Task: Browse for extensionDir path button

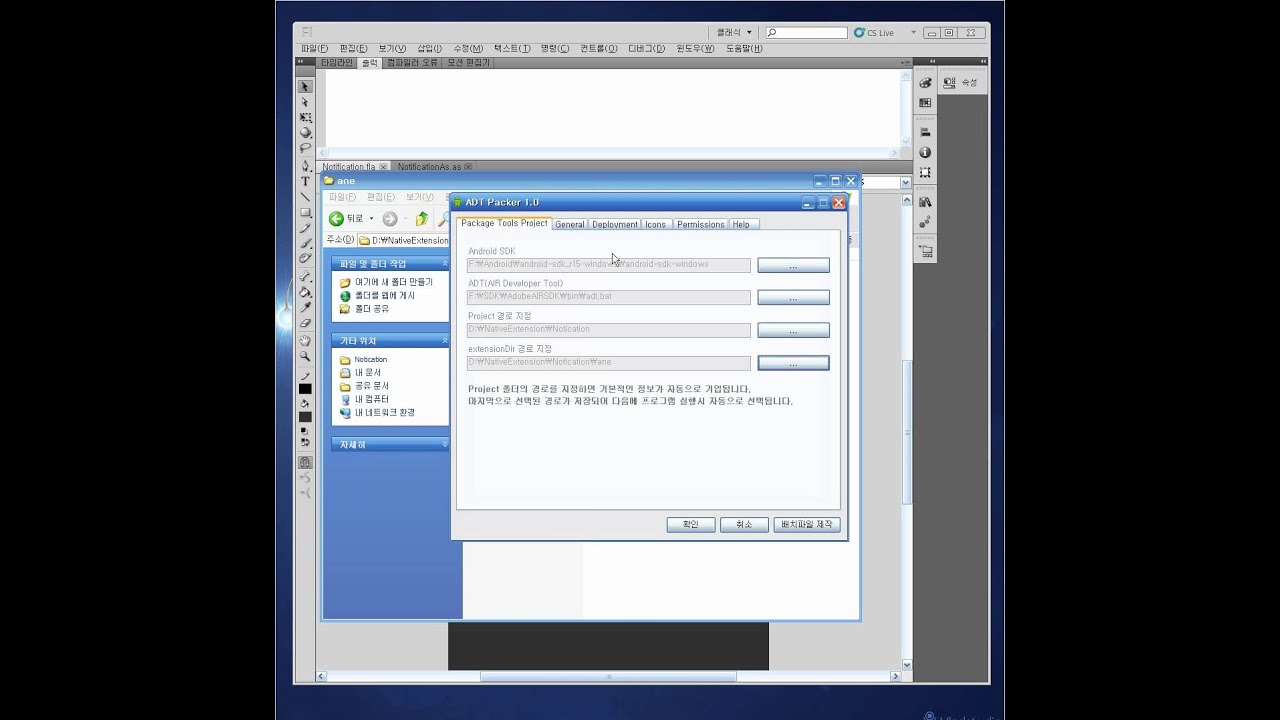Action: coord(793,362)
